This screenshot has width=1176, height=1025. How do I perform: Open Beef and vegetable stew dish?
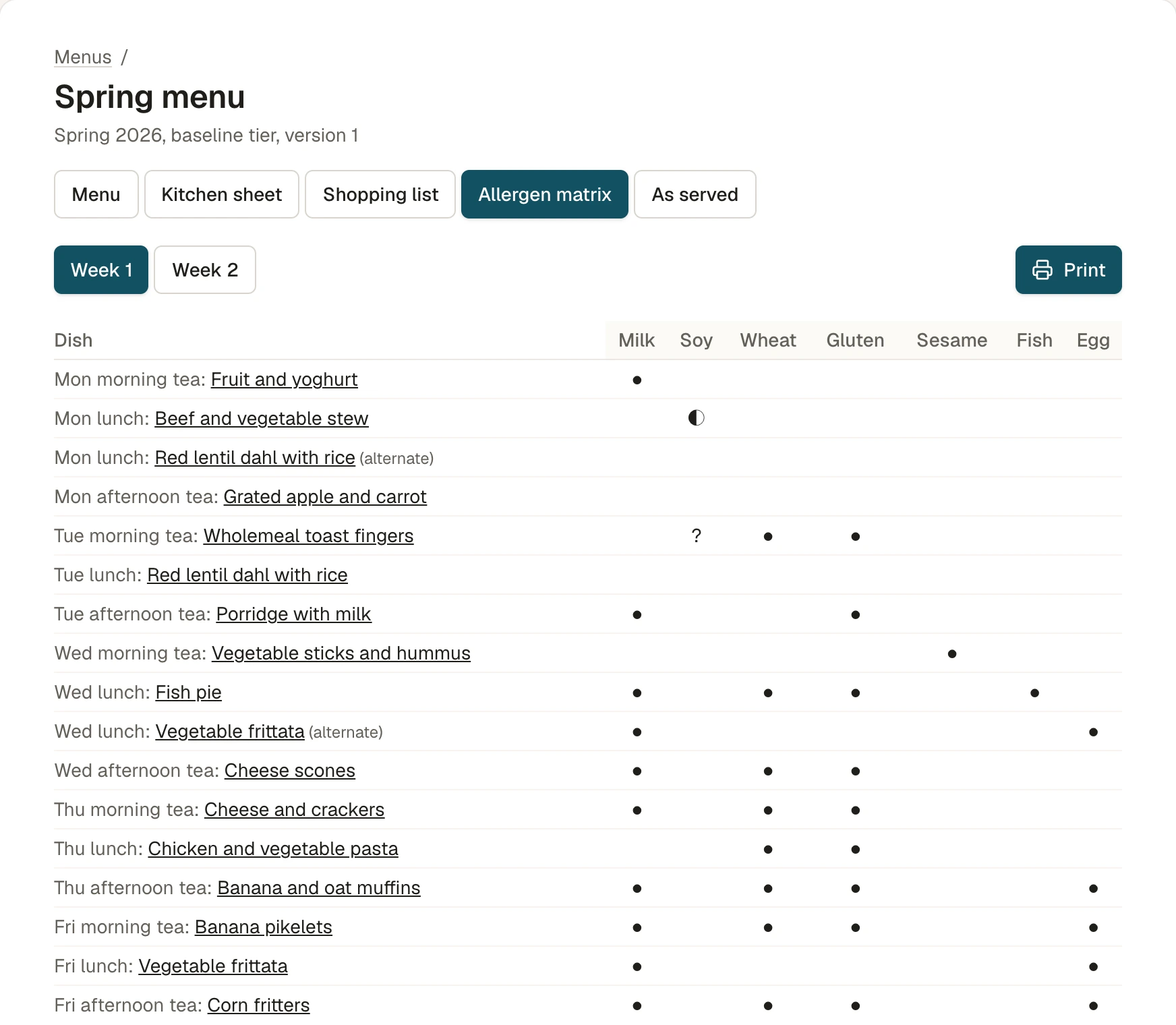pyautogui.click(x=262, y=418)
